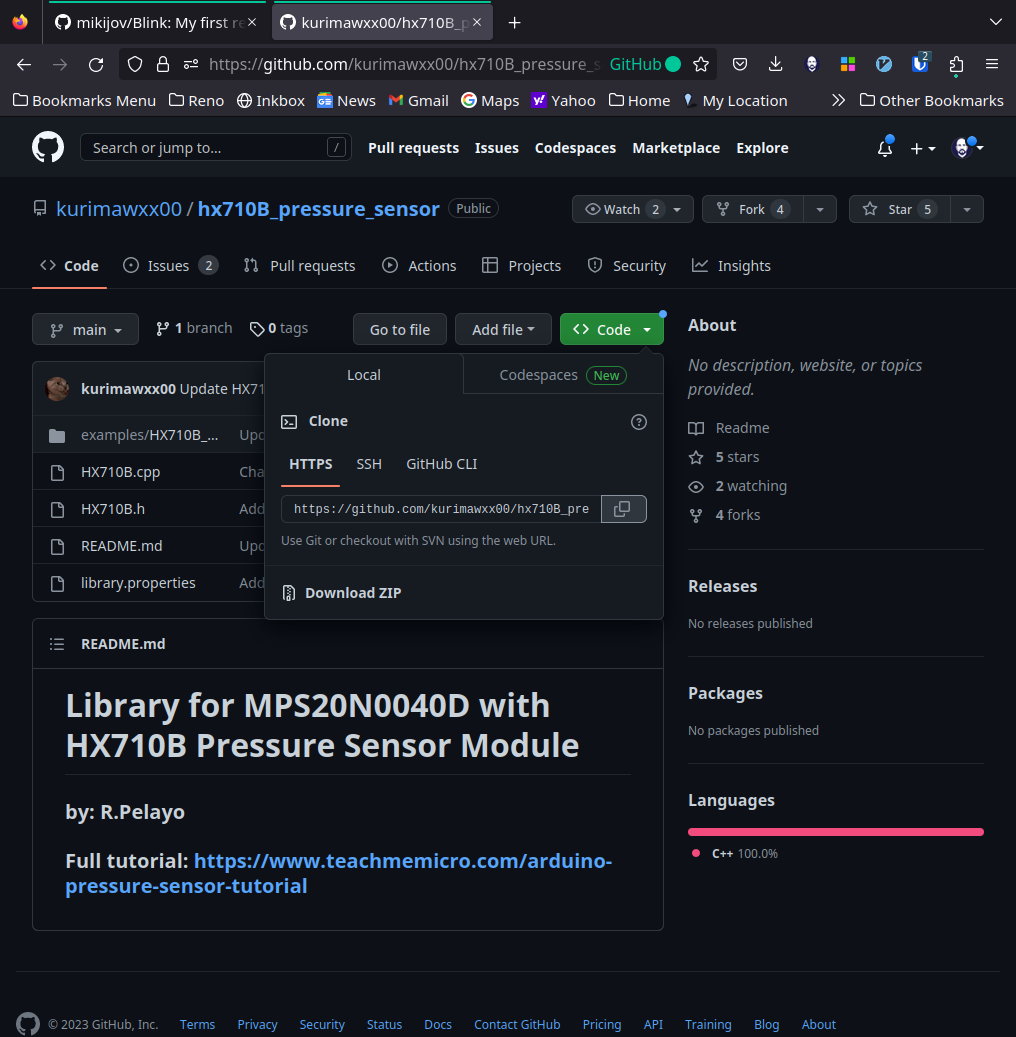Open the create new plus menu
This screenshot has height=1037, width=1016.
[922, 149]
